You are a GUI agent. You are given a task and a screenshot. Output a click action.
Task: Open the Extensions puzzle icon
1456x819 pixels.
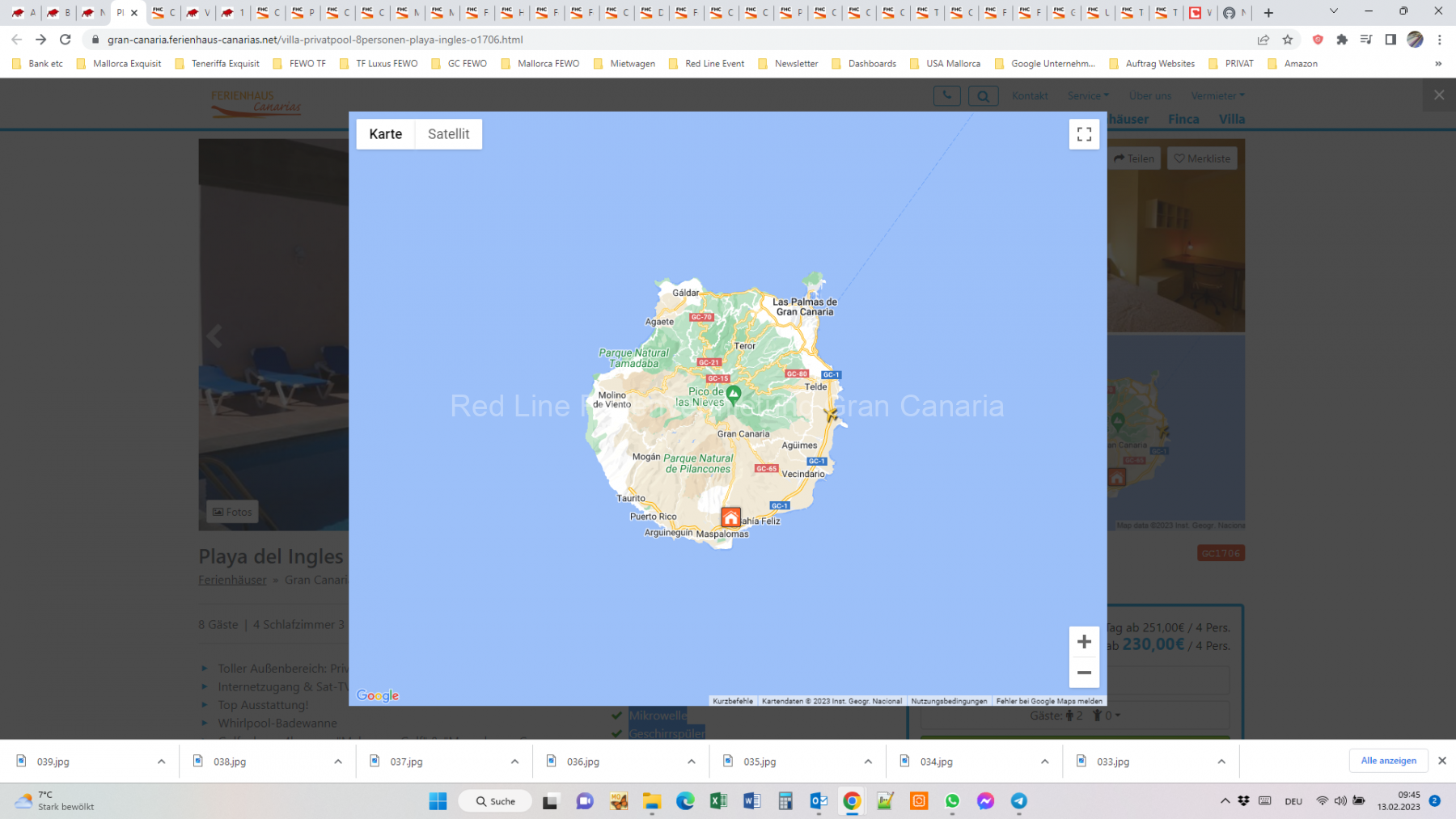[x=1342, y=40]
